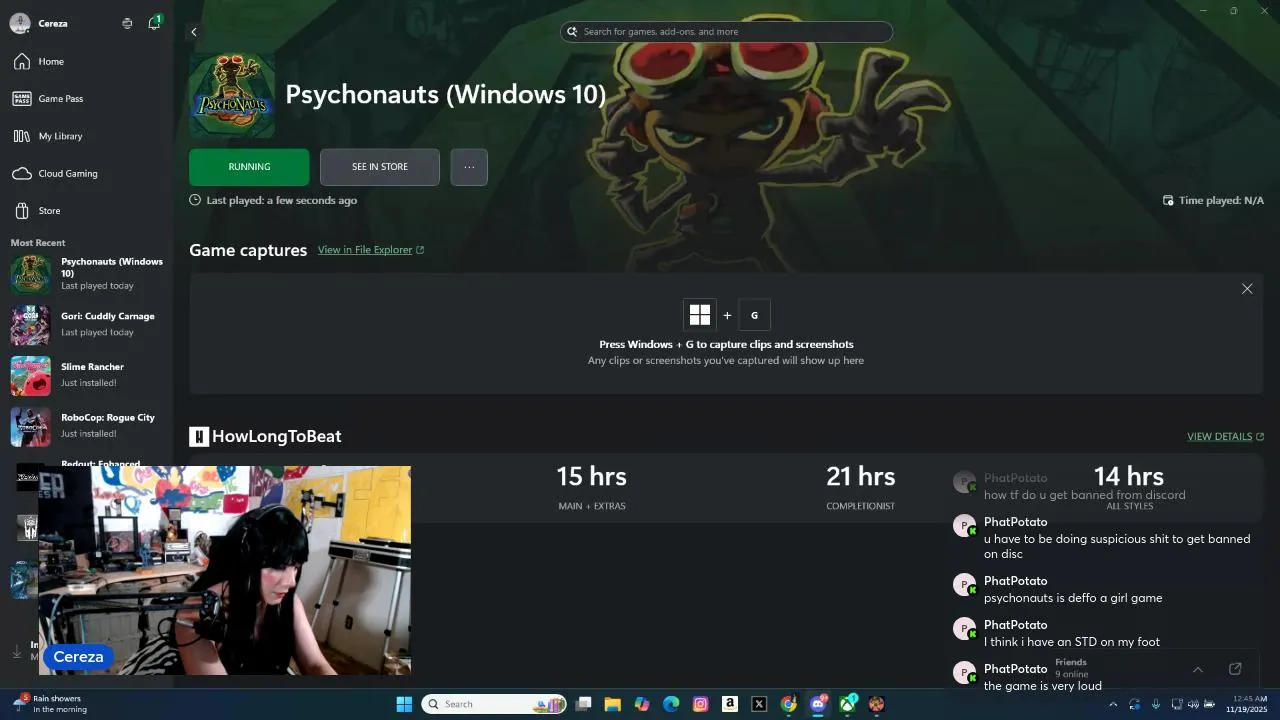The image size is (1280, 720).
Task: Click the green RUNNING button
Action: [249, 167]
